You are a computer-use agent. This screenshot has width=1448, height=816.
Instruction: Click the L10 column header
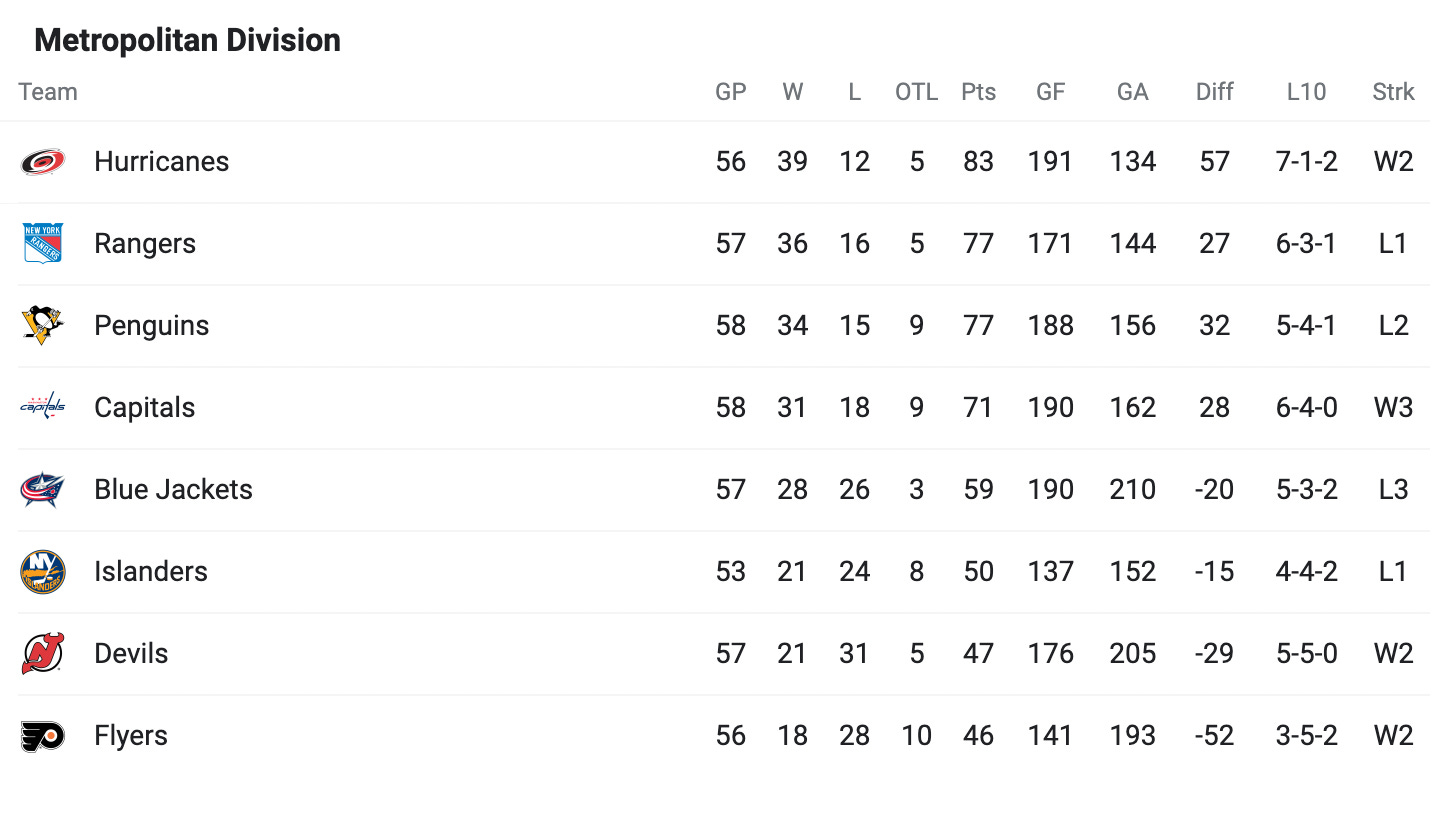1306,92
